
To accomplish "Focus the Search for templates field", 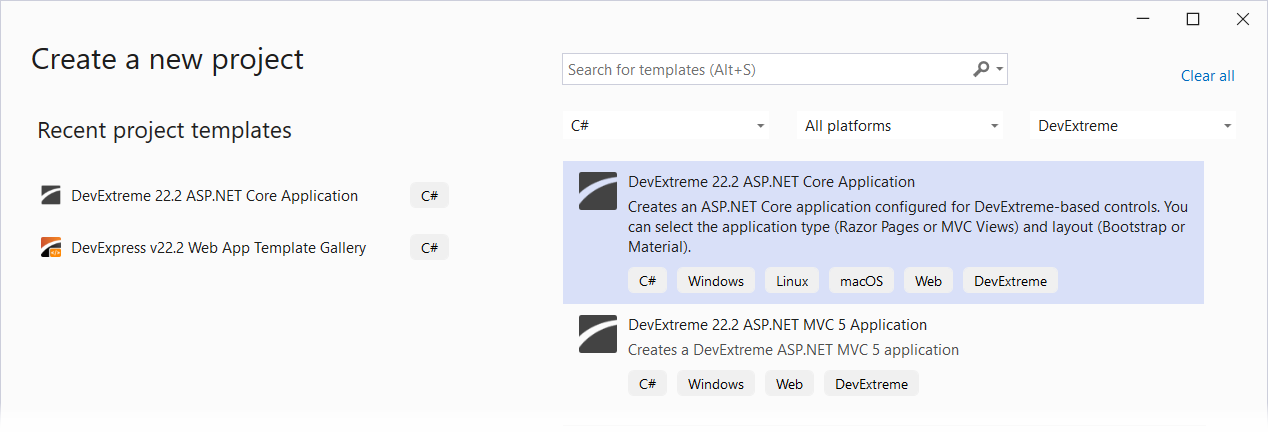I will (x=784, y=70).
